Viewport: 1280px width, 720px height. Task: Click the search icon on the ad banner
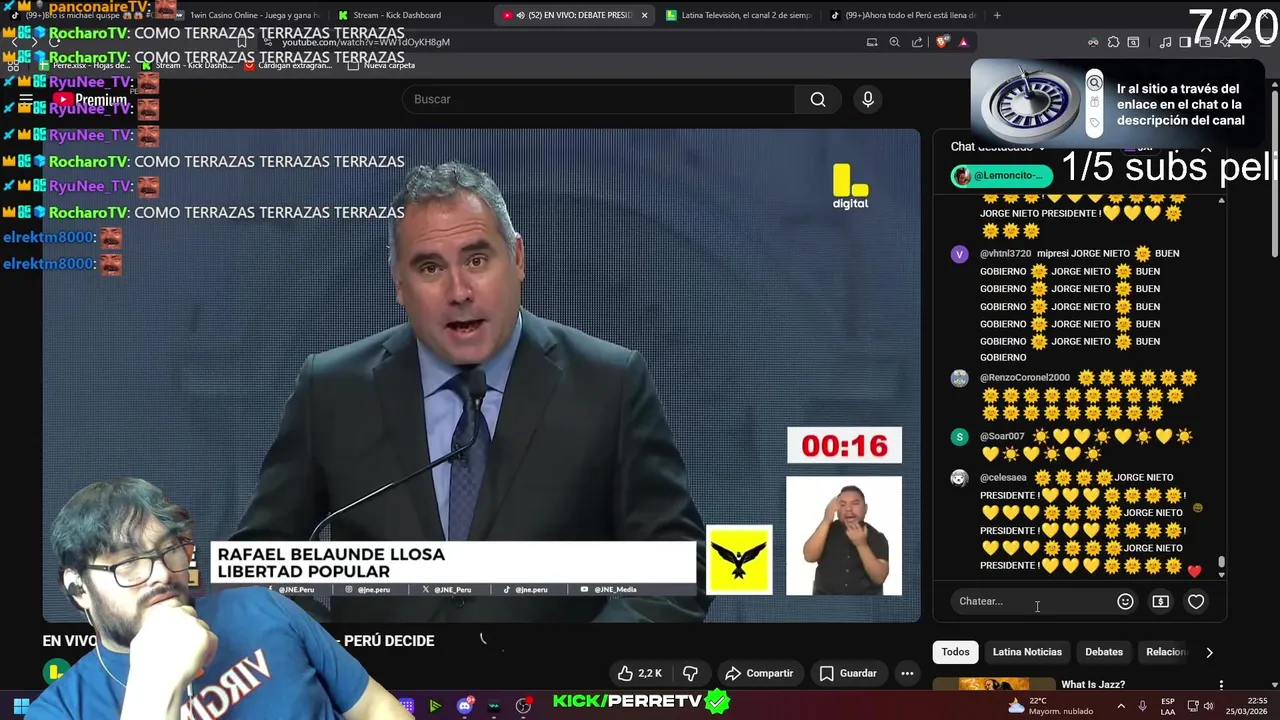point(1095,83)
